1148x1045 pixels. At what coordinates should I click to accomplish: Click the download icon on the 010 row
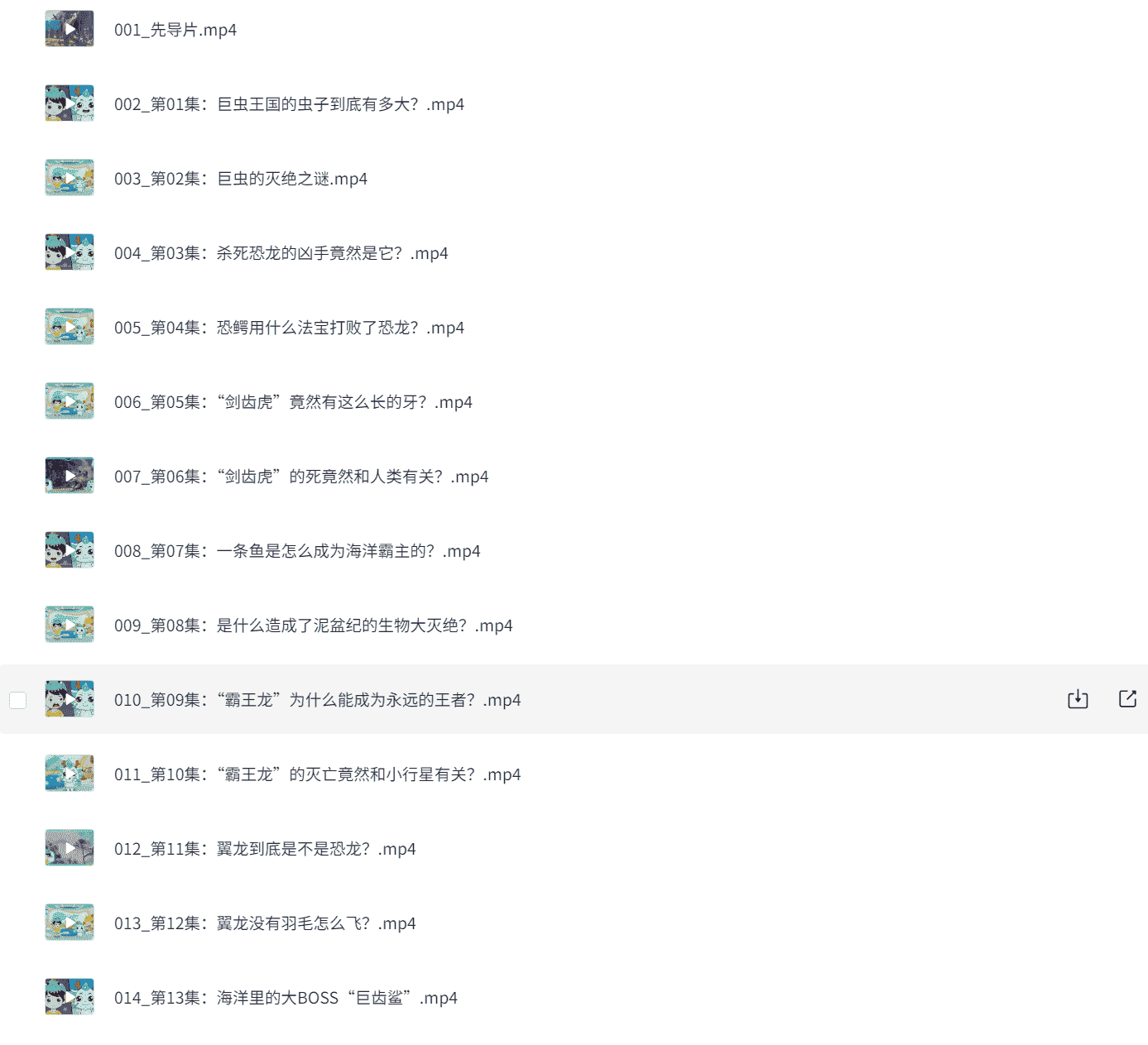pos(1078,699)
